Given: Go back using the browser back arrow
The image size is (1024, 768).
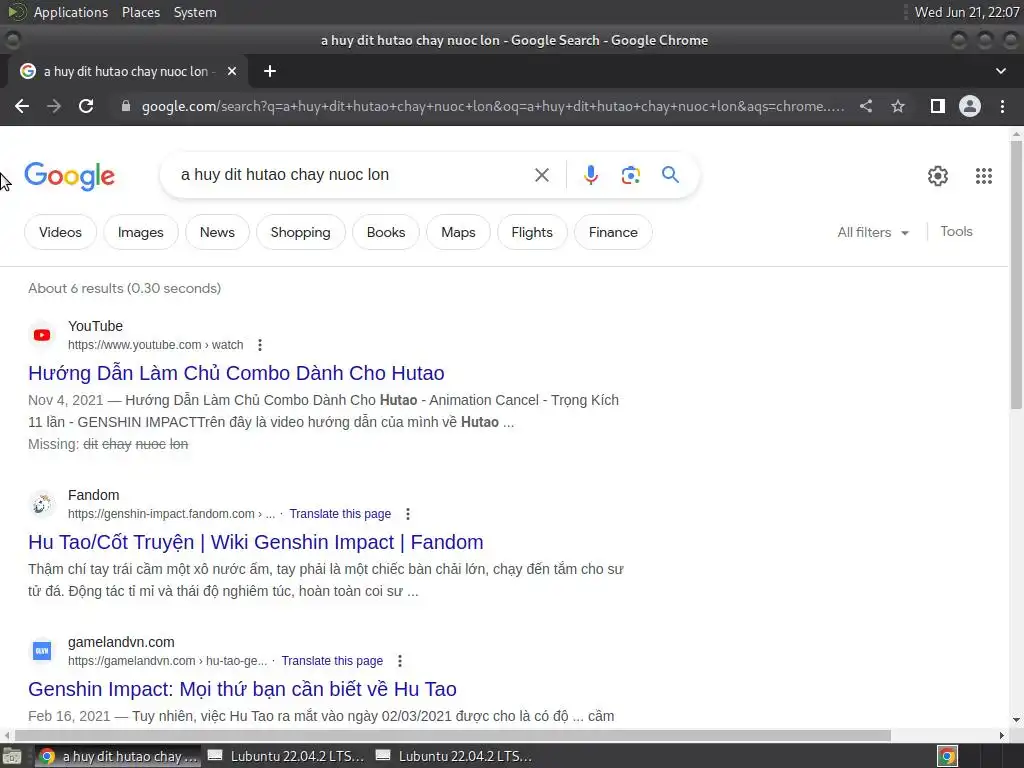Looking at the screenshot, I should [22, 106].
